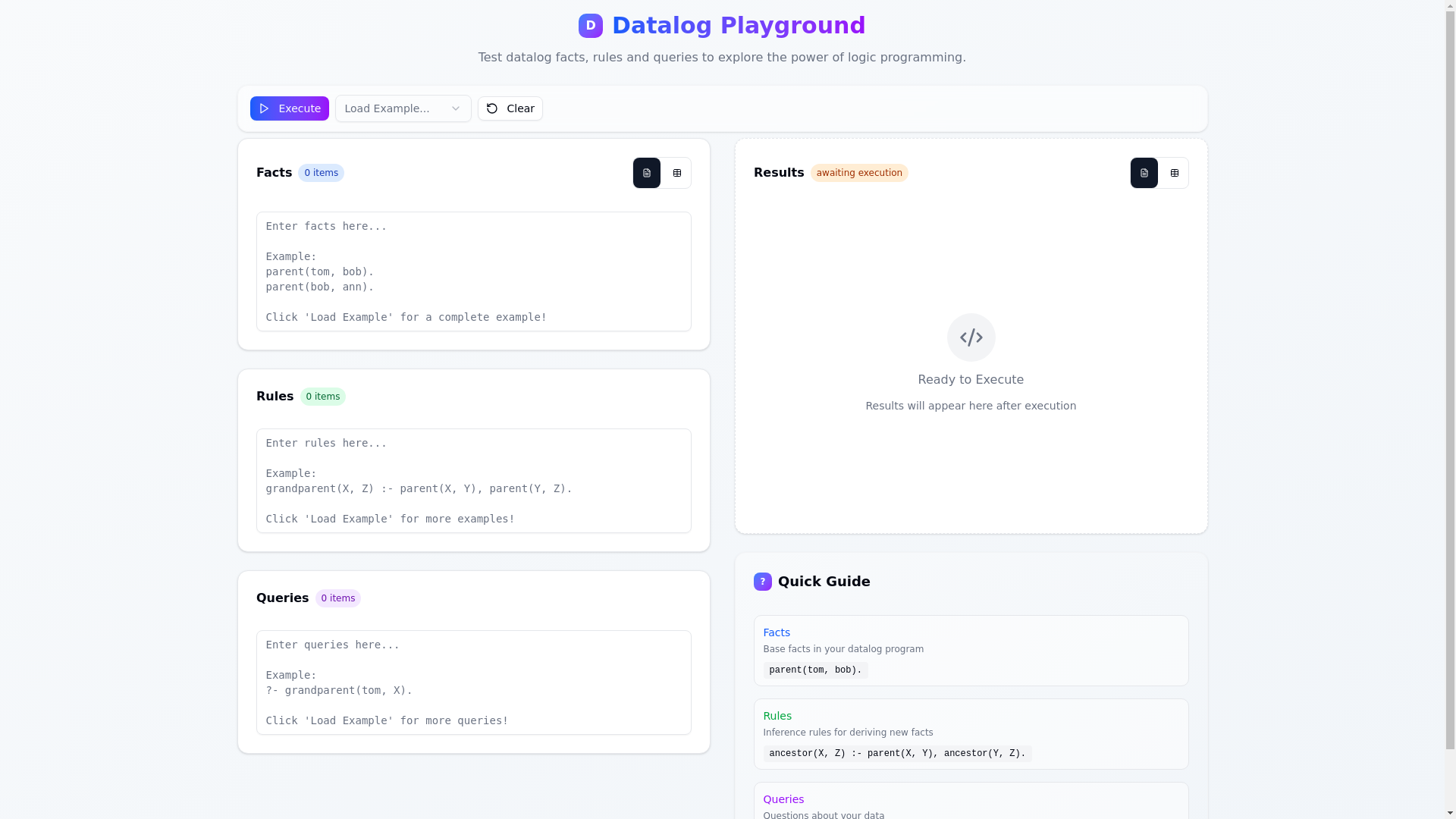
Task: Click the parent(tom, bob). code snippet
Action: pos(815,670)
